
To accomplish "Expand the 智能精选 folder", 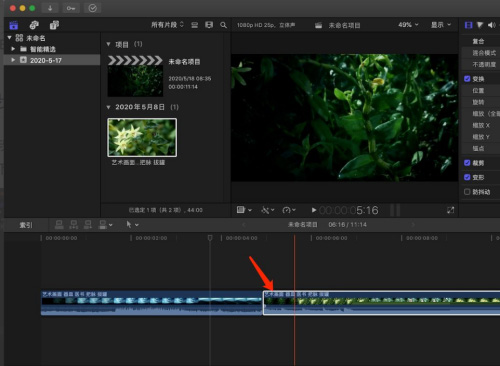I will (13, 49).
